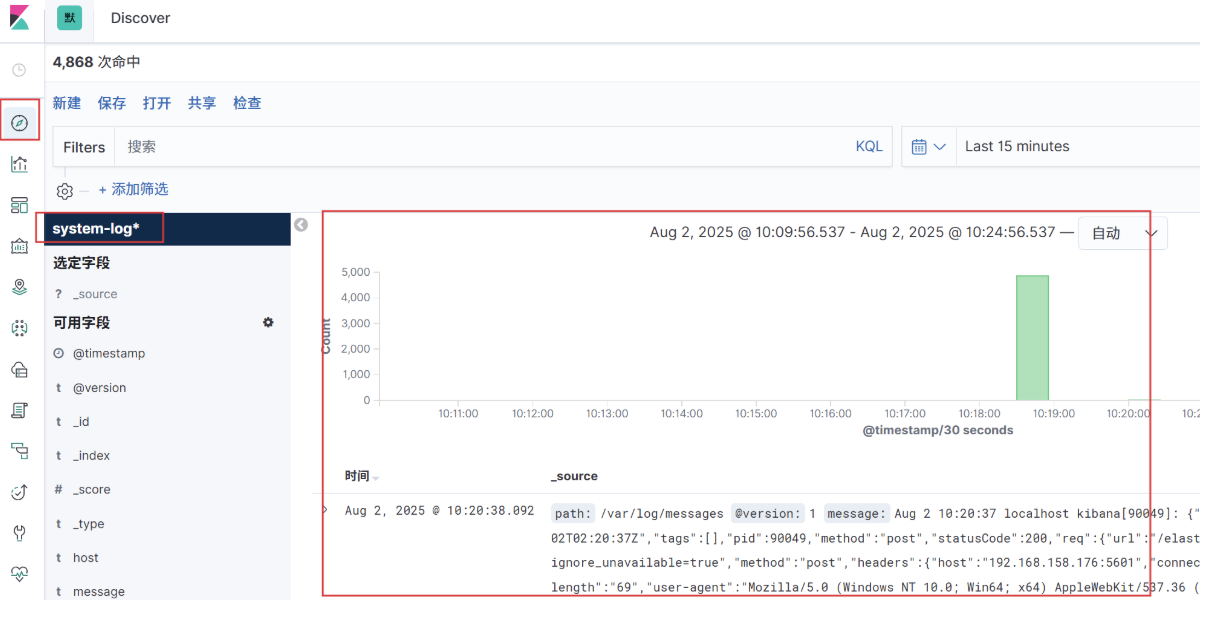Open Discover compass icon in sidebar
The width and height of the screenshot is (1218, 636).
point(20,122)
